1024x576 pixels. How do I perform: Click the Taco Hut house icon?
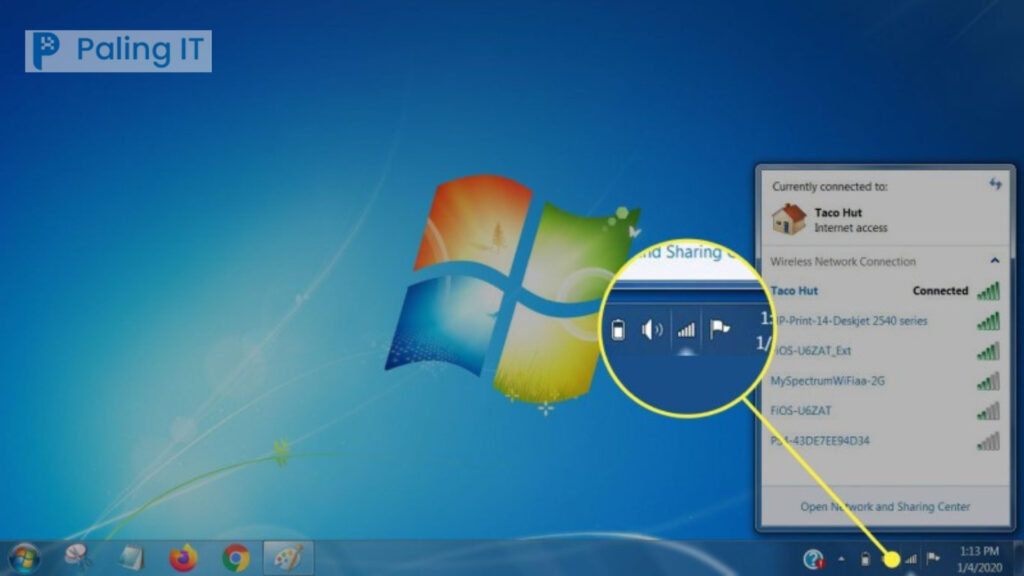point(789,219)
